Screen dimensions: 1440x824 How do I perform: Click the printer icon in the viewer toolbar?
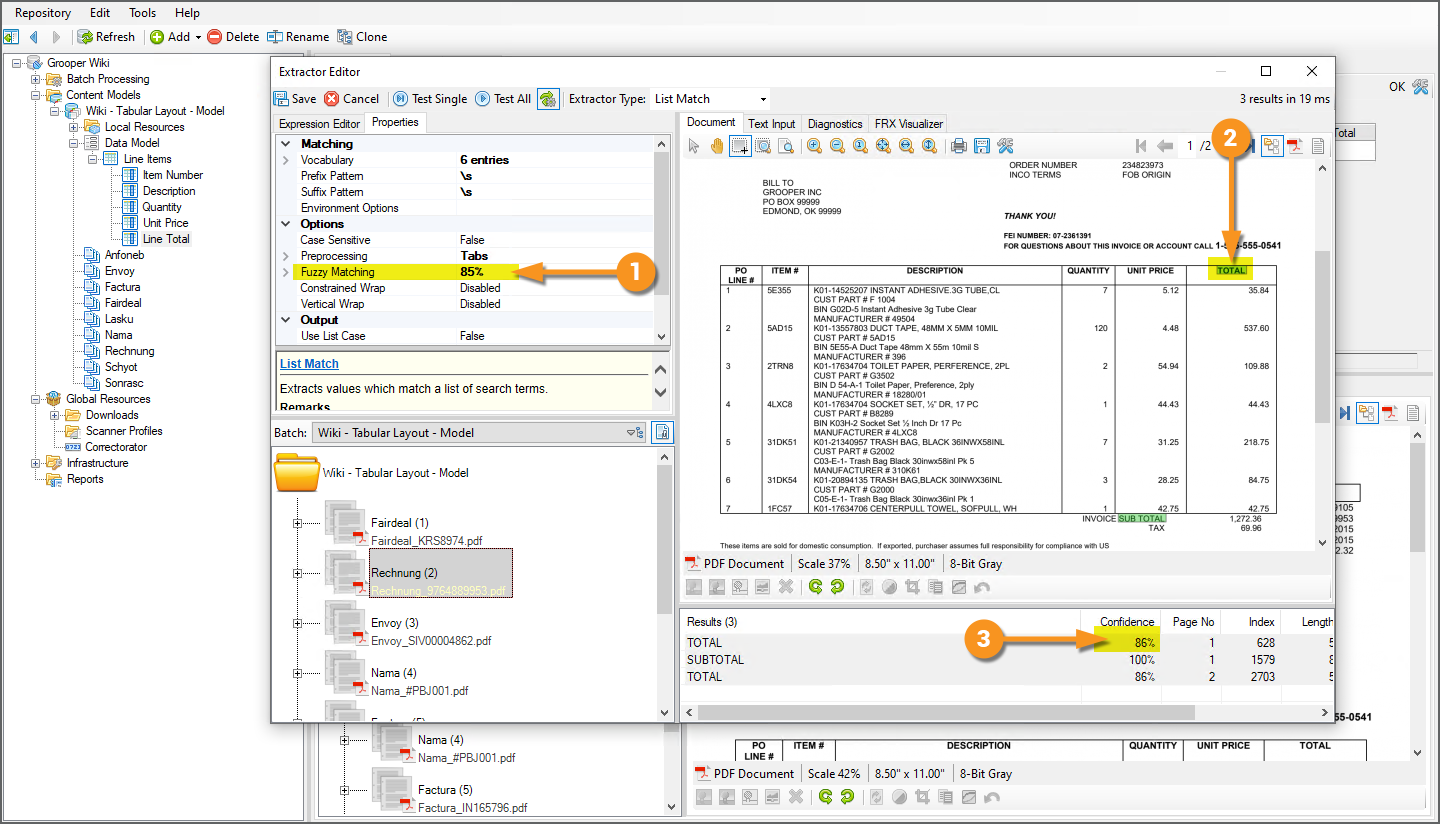tap(958, 147)
